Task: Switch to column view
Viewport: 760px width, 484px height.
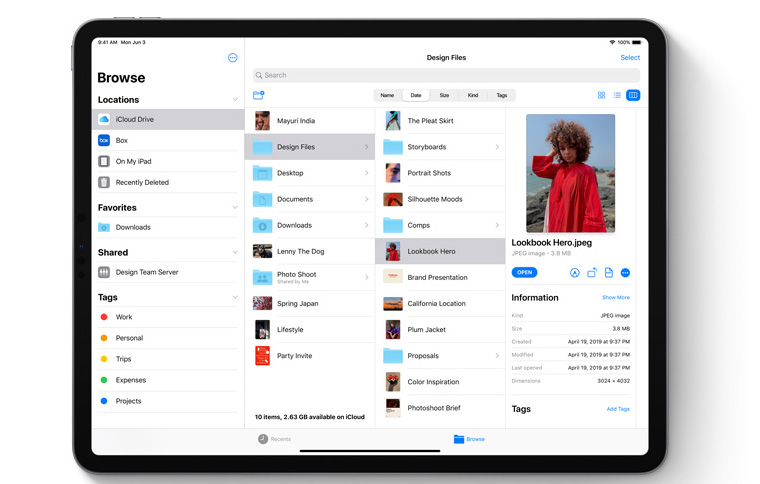Action: click(633, 95)
